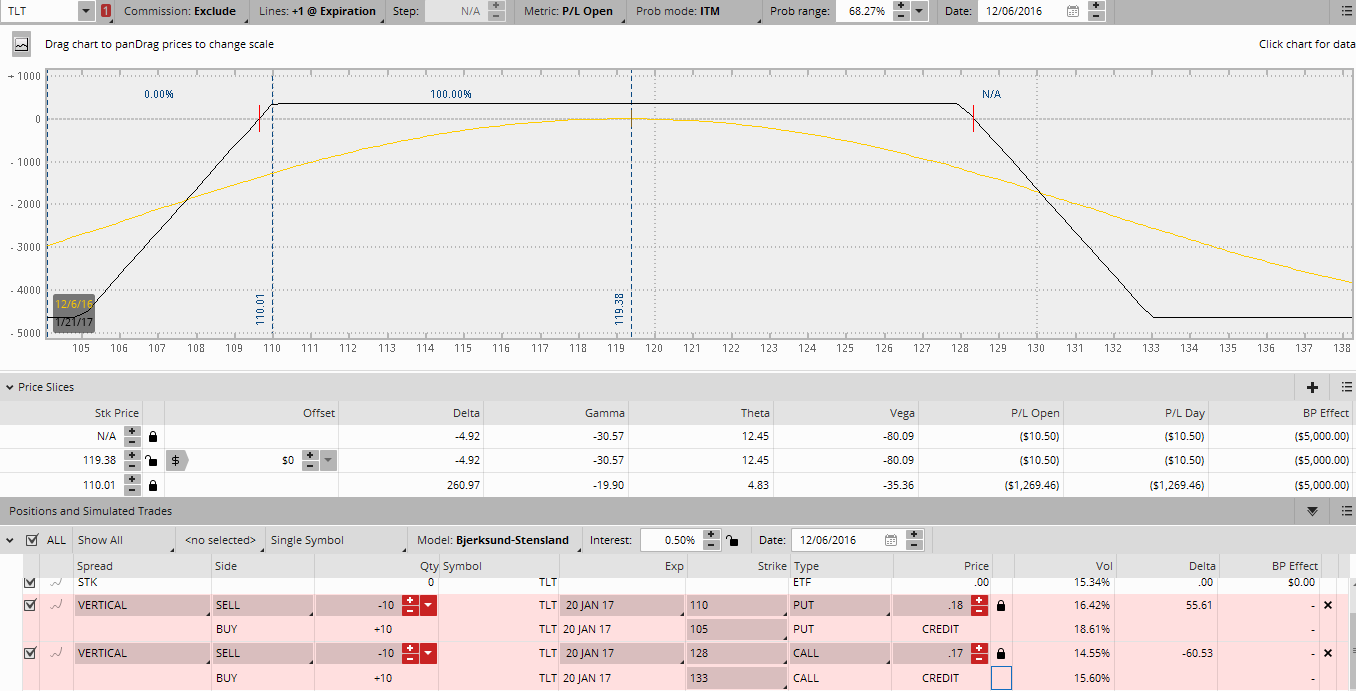
Task: Adjust price stepper on .18 PUT vertical
Action: pos(979,605)
